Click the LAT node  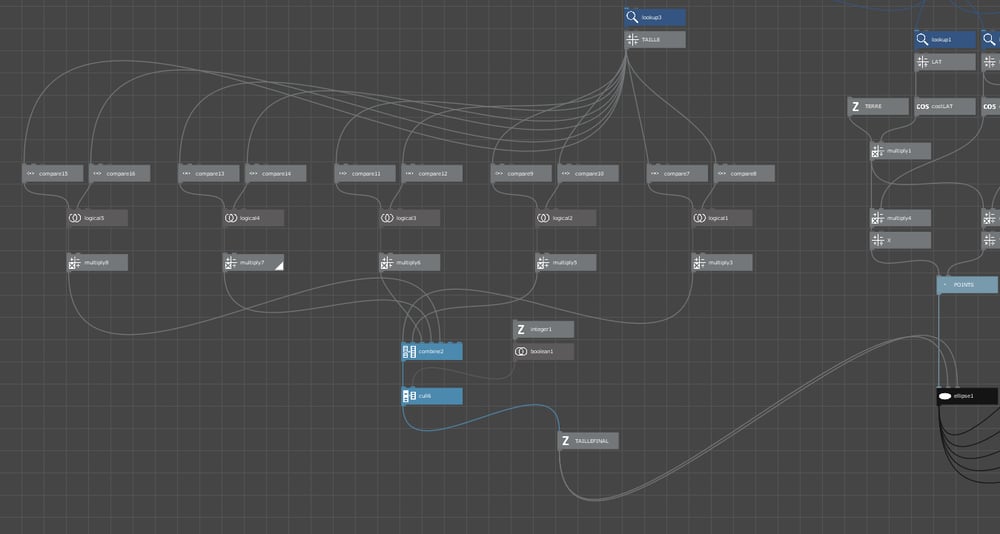click(x=946, y=62)
